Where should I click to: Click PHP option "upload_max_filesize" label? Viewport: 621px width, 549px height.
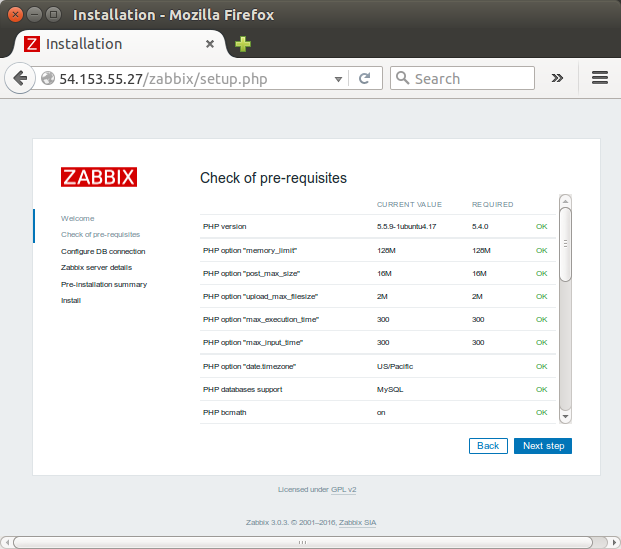click(260, 296)
